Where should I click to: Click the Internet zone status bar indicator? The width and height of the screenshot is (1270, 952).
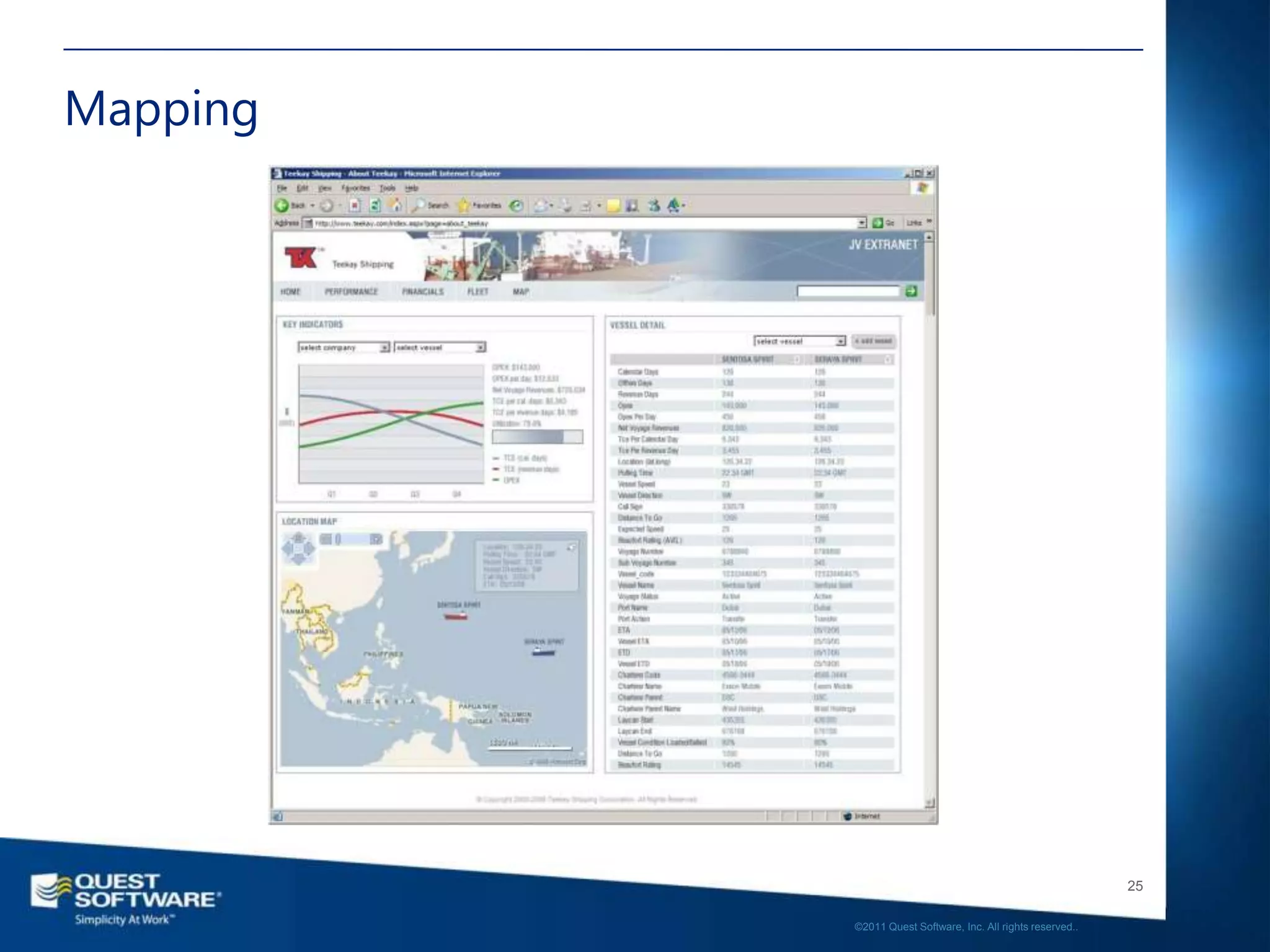click(x=862, y=817)
